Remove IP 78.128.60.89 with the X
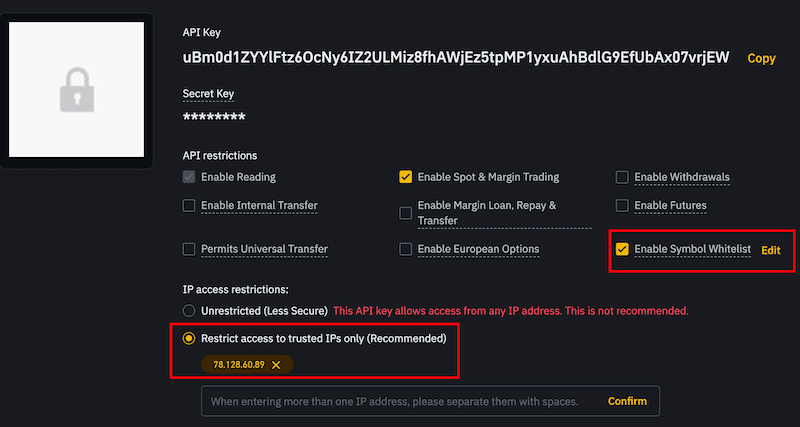The width and height of the screenshot is (800, 427). point(276,365)
